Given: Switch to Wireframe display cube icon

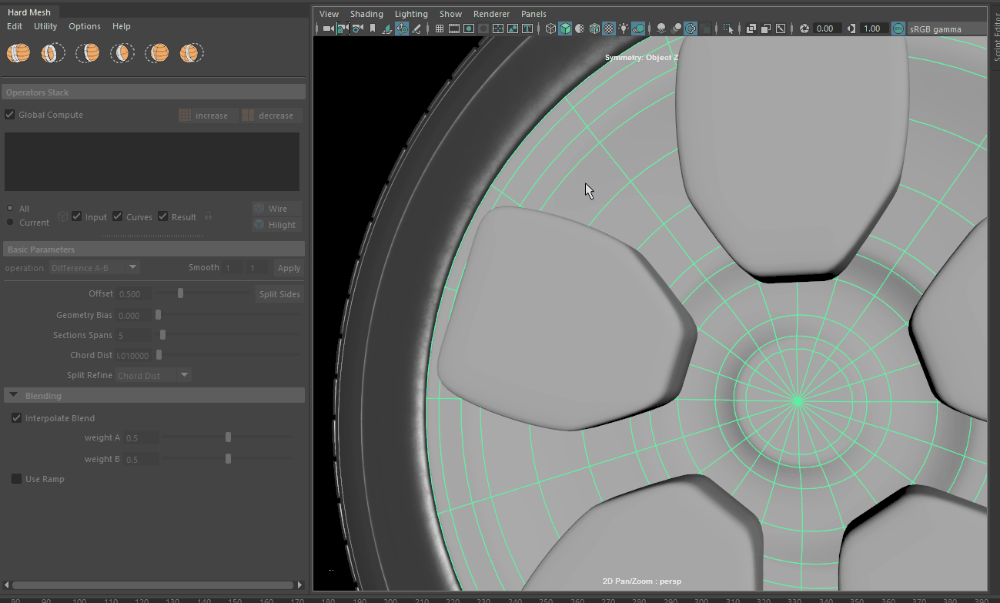Looking at the screenshot, I should point(551,29).
